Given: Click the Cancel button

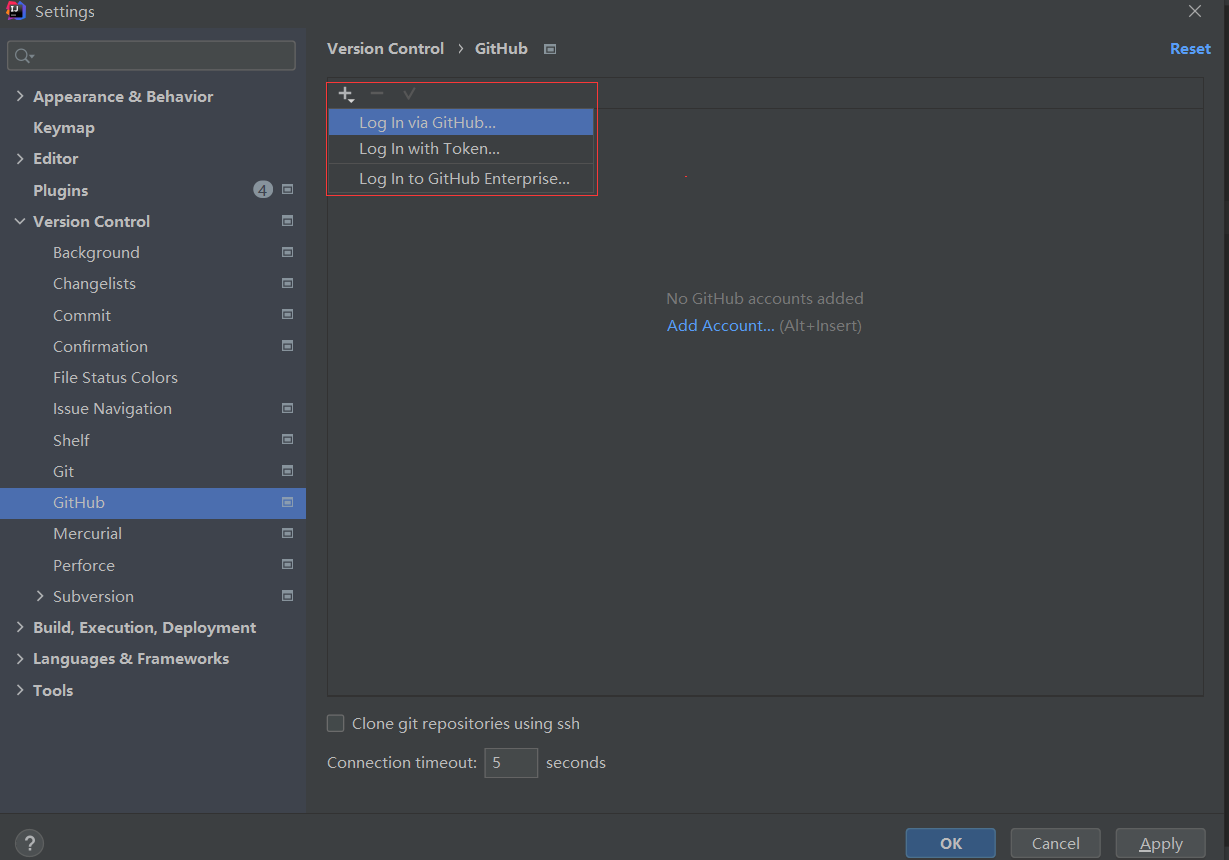Looking at the screenshot, I should [1055, 843].
